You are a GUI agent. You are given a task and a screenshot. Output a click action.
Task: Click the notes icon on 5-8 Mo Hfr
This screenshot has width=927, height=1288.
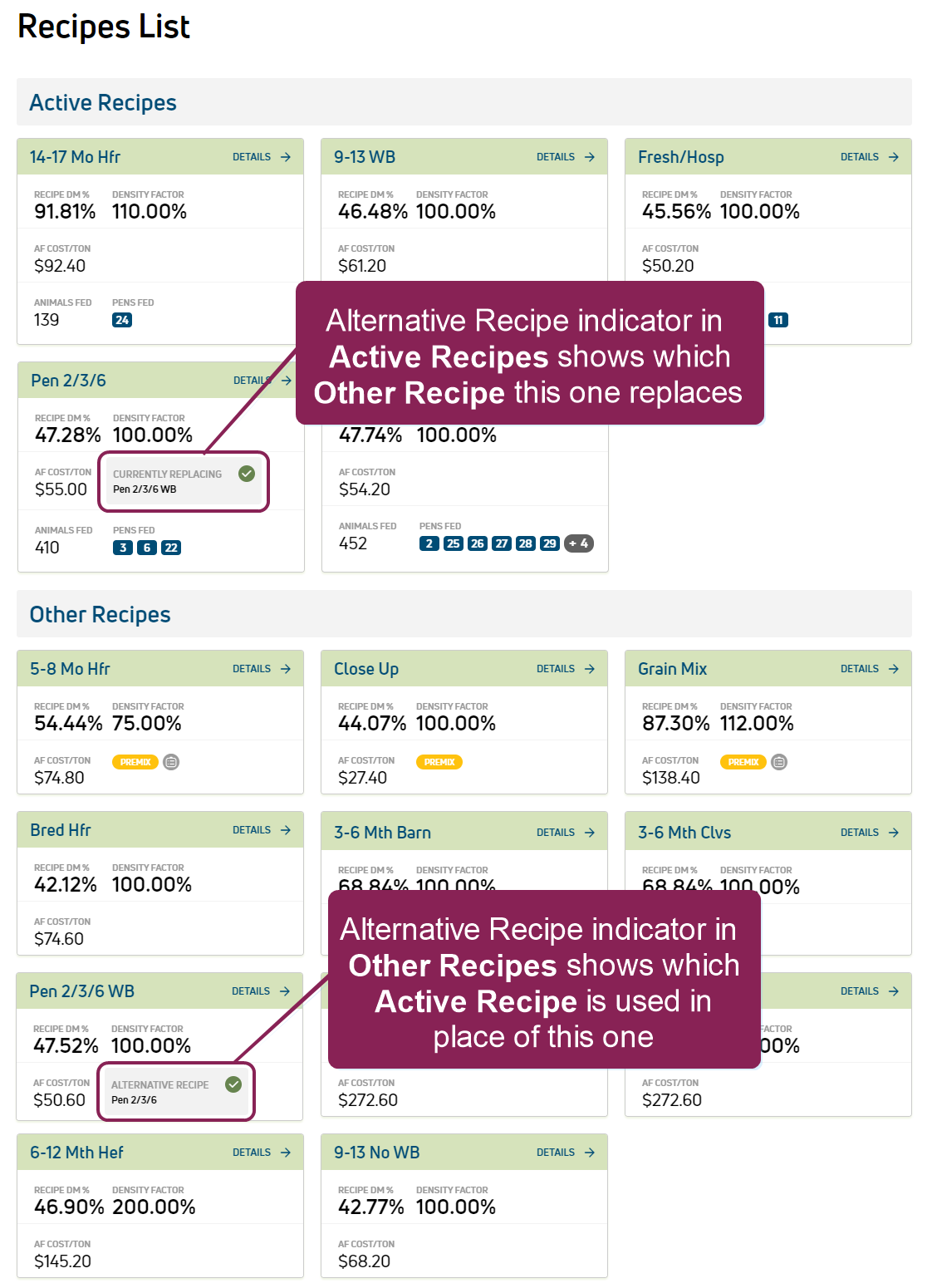[171, 762]
